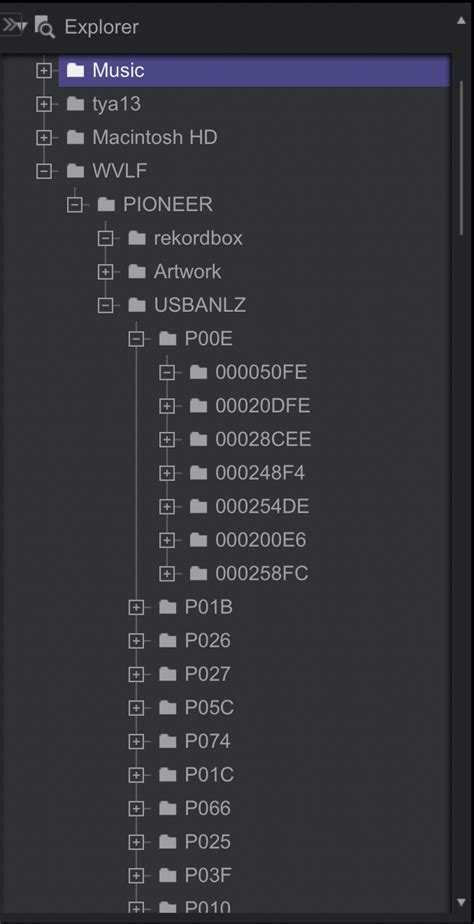Viewport: 474px width, 924px height.
Task: Click the rekordbox folder icon
Action: pos(137,238)
